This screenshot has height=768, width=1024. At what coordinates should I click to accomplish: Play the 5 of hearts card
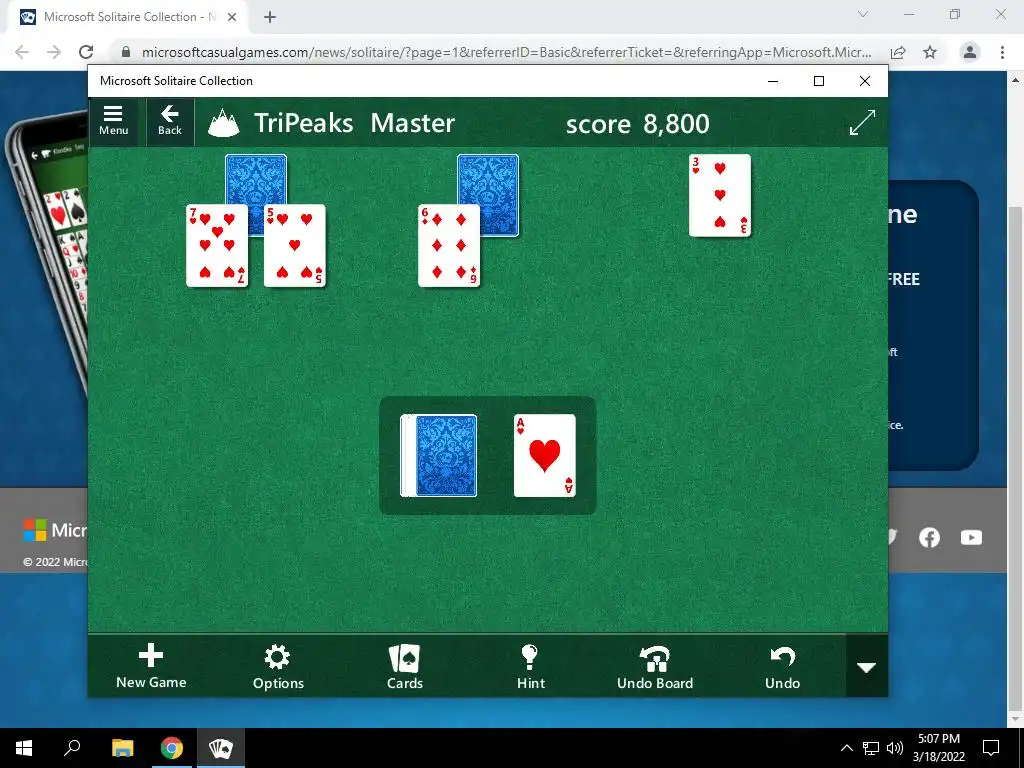(295, 246)
